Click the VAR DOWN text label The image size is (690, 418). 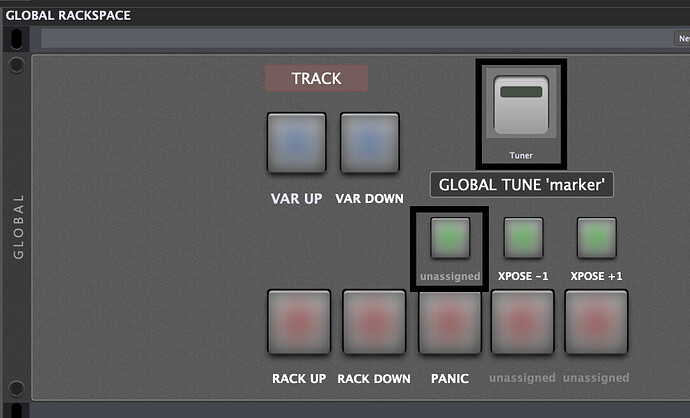pos(369,198)
